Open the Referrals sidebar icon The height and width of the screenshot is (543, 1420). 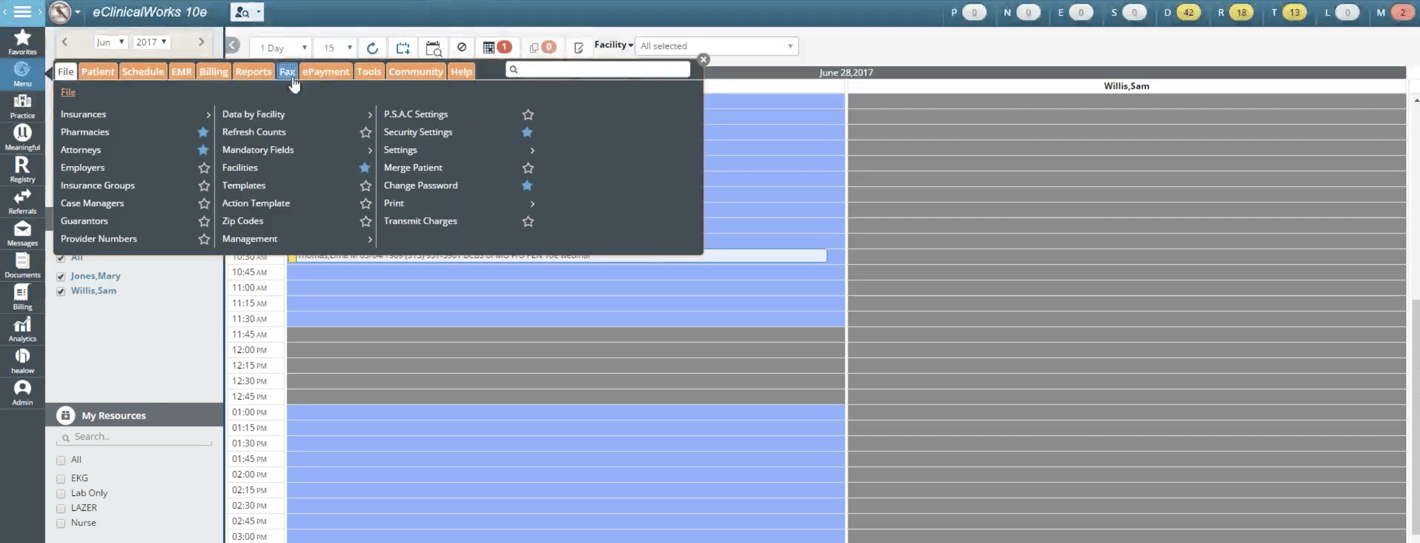(x=22, y=201)
